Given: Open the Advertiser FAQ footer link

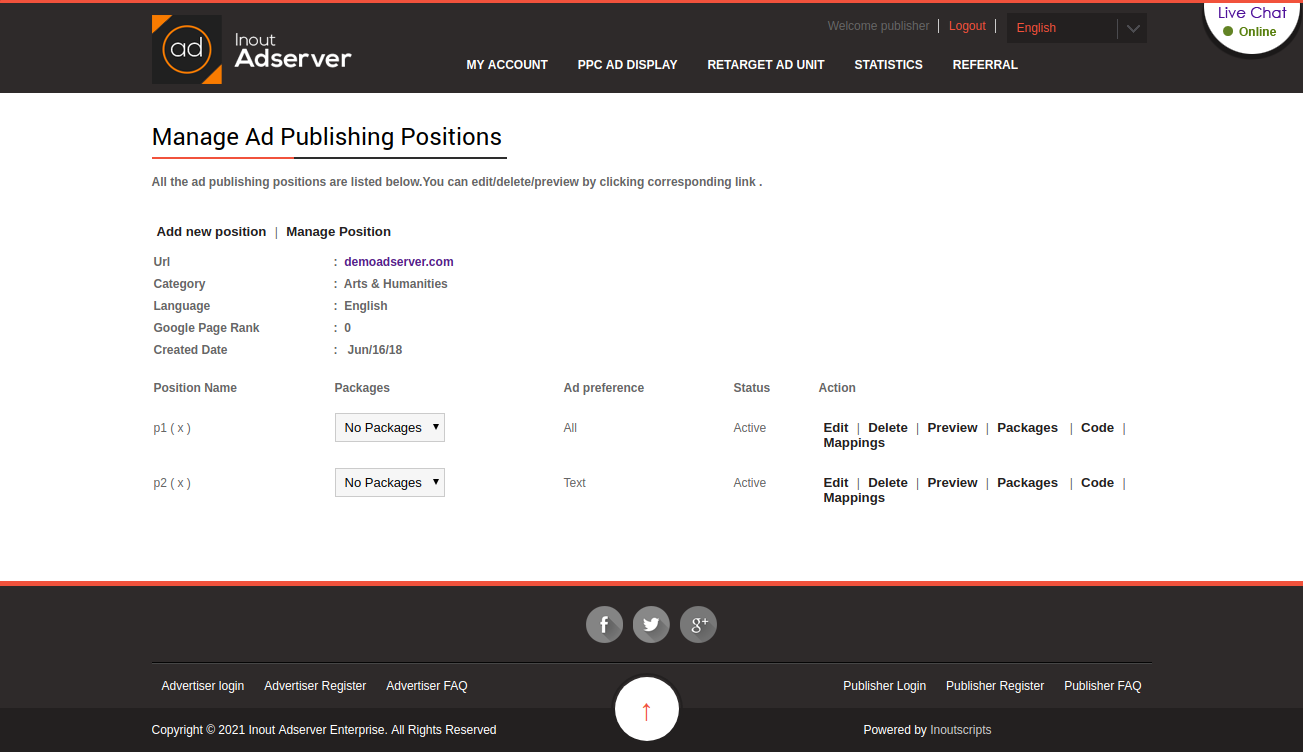Looking at the screenshot, I should 427,686.
